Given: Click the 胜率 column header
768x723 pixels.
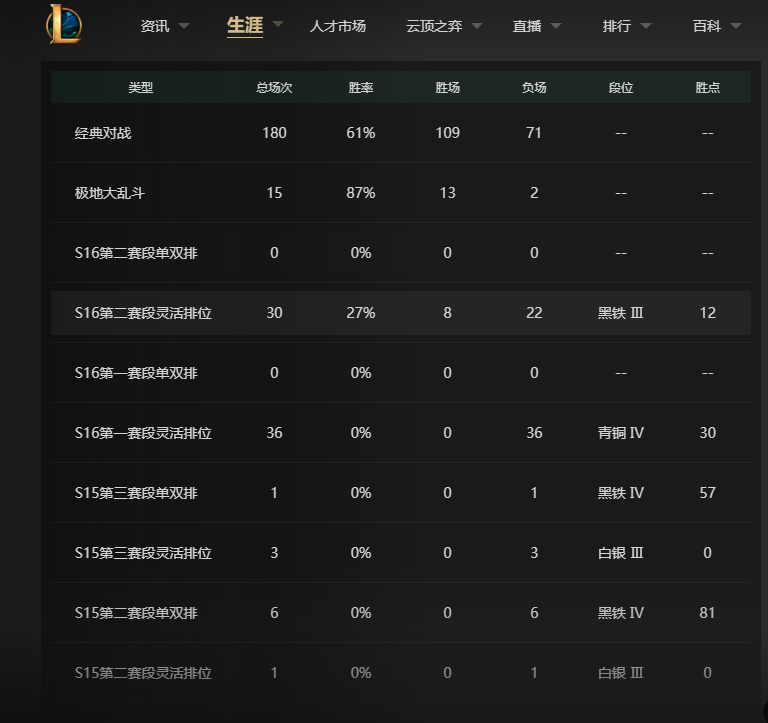Looking at the screenshot, I should tap(361, 88).
